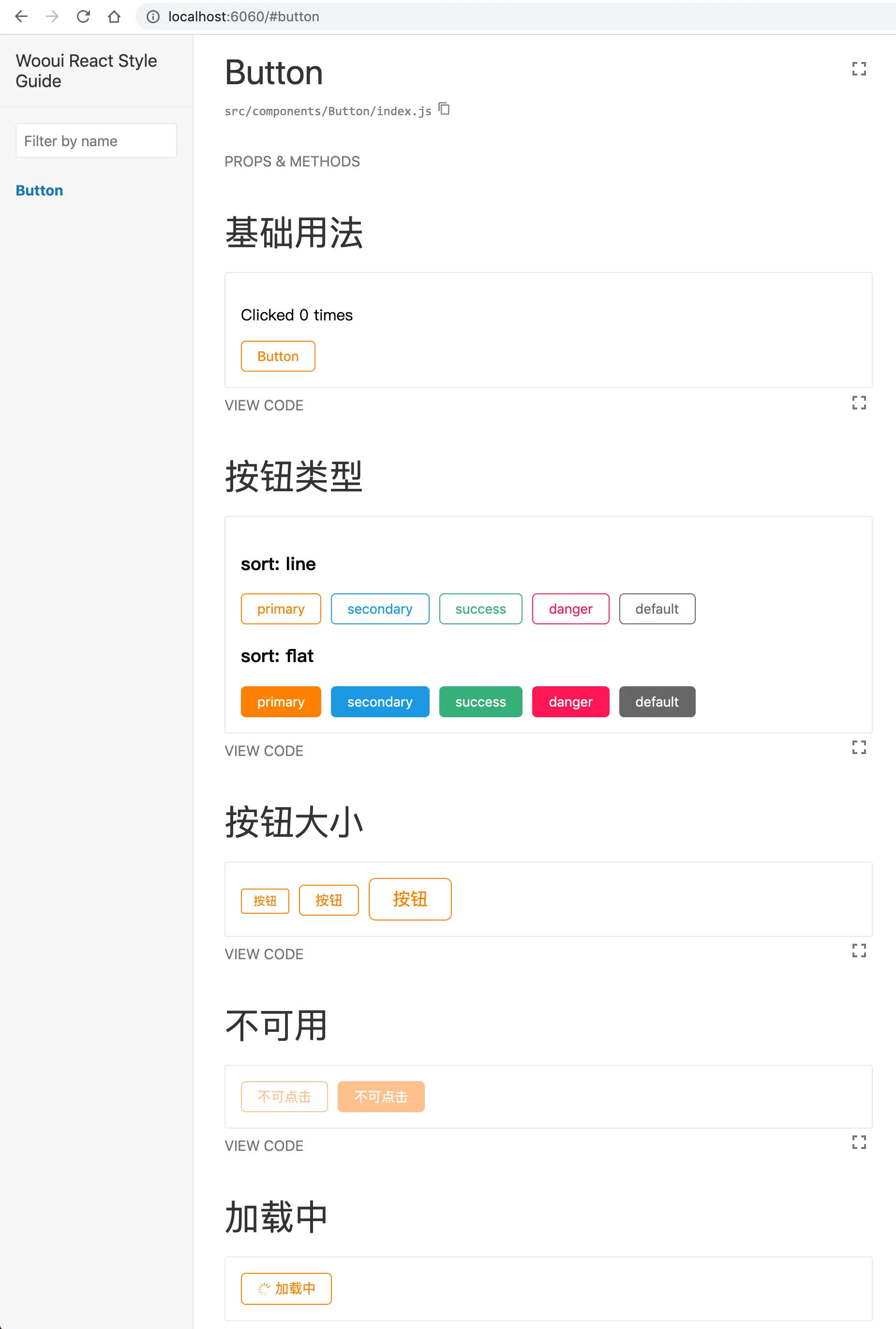This screenshot has height=1329, width=896.
Task: Click the flat orange primary button
Action: tap(281, 701)
